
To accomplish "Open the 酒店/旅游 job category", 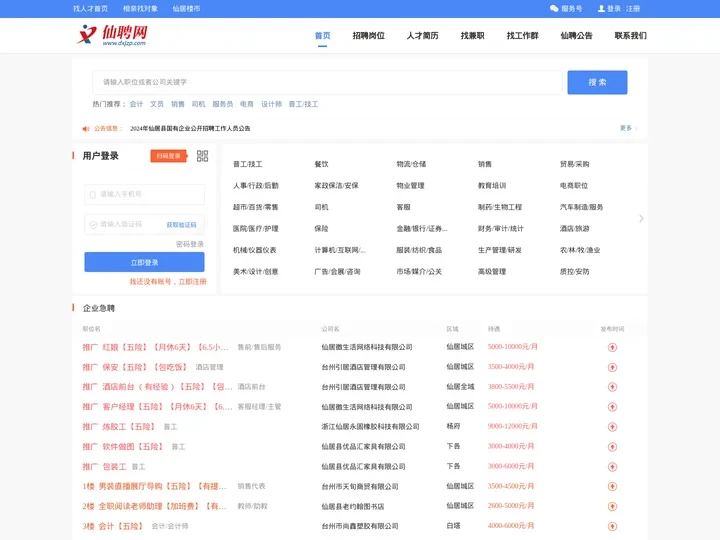I will point(574,229).
